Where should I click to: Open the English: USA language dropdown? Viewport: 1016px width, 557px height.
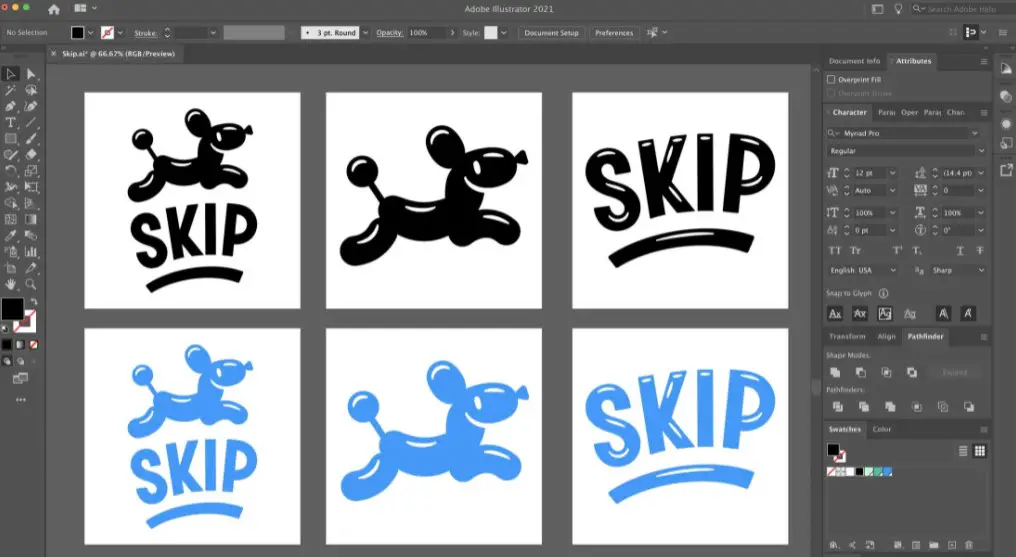coord(893,270)
